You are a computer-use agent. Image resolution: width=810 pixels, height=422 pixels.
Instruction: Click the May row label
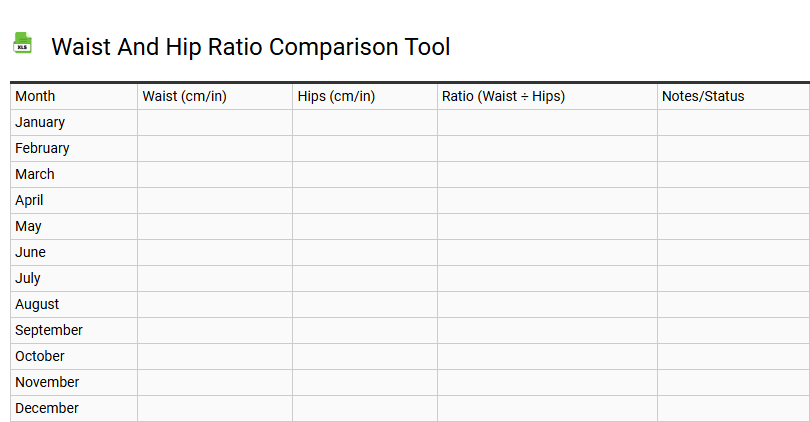[28, 226]
